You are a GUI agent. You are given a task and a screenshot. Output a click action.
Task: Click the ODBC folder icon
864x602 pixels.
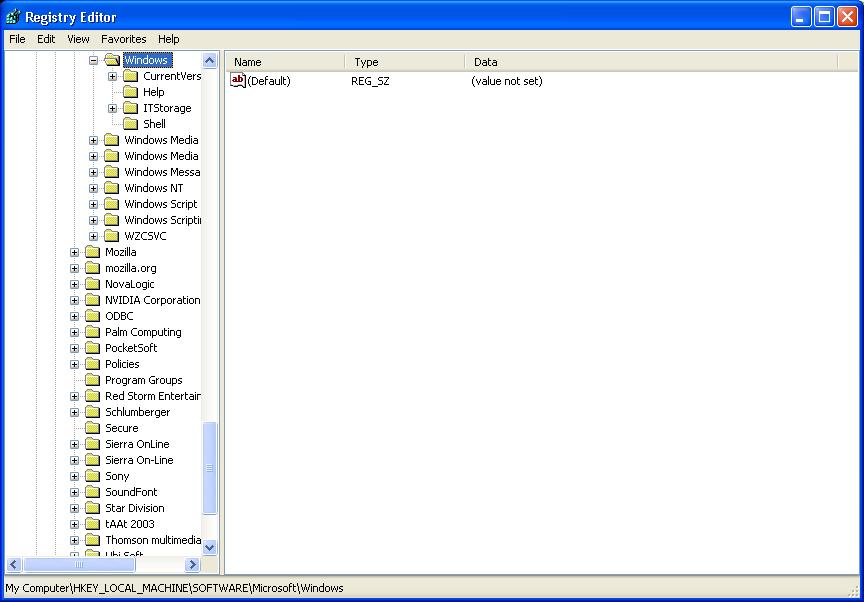pyautogui.click(x=93, y=316)
